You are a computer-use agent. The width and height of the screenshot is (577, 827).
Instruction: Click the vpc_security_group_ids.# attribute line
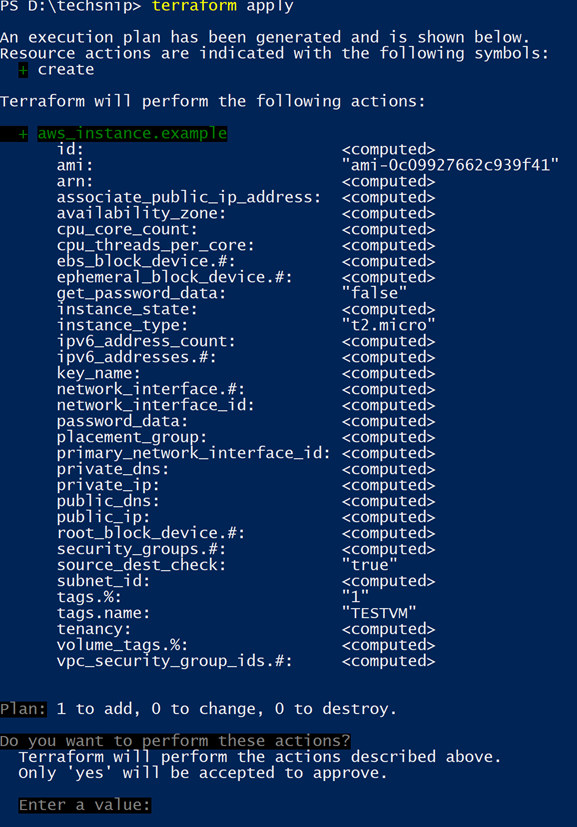click(x=246, y=661)
